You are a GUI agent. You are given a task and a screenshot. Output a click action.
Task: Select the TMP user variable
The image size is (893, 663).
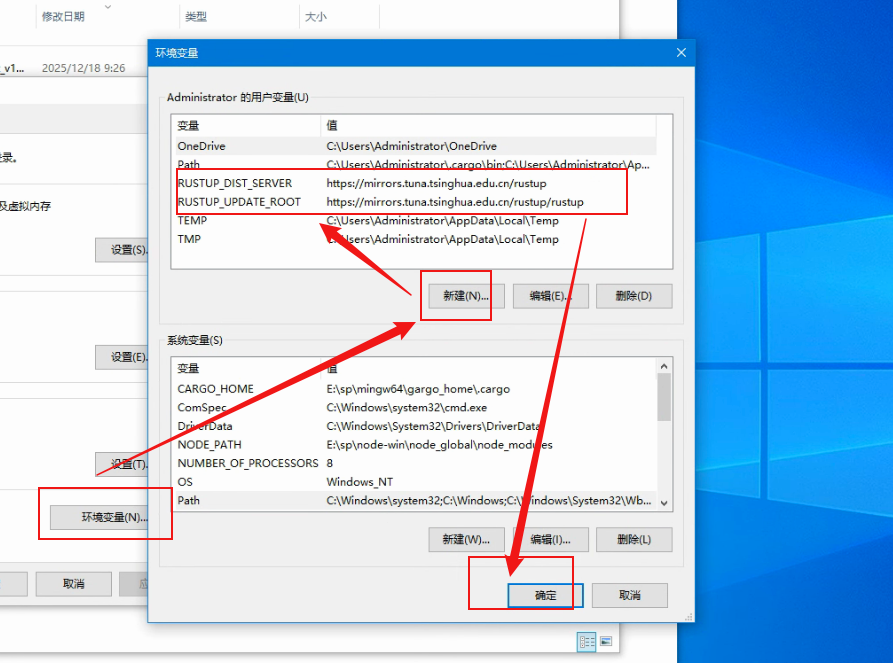tap(414, 239)
